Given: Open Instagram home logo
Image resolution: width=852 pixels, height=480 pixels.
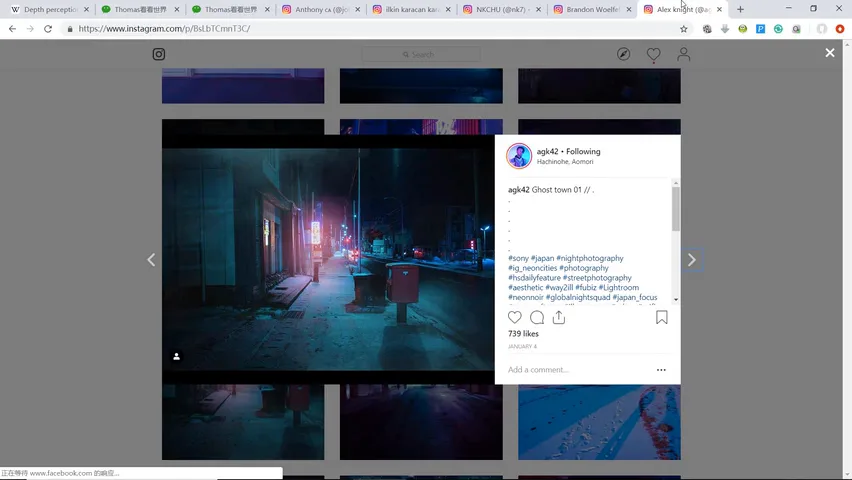Looking at the screenshot, I should (159, 54).
